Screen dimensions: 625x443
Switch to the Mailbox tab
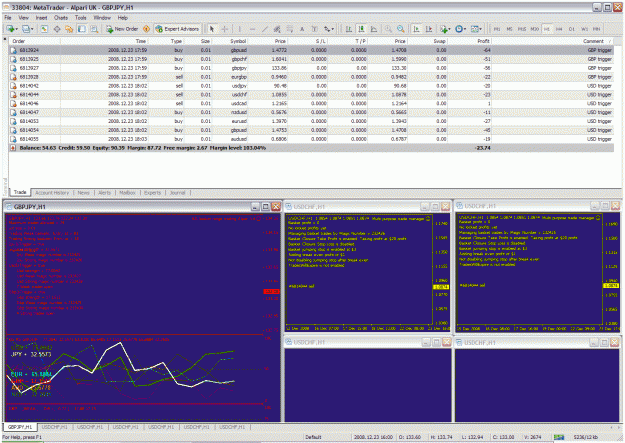(128, 193)
